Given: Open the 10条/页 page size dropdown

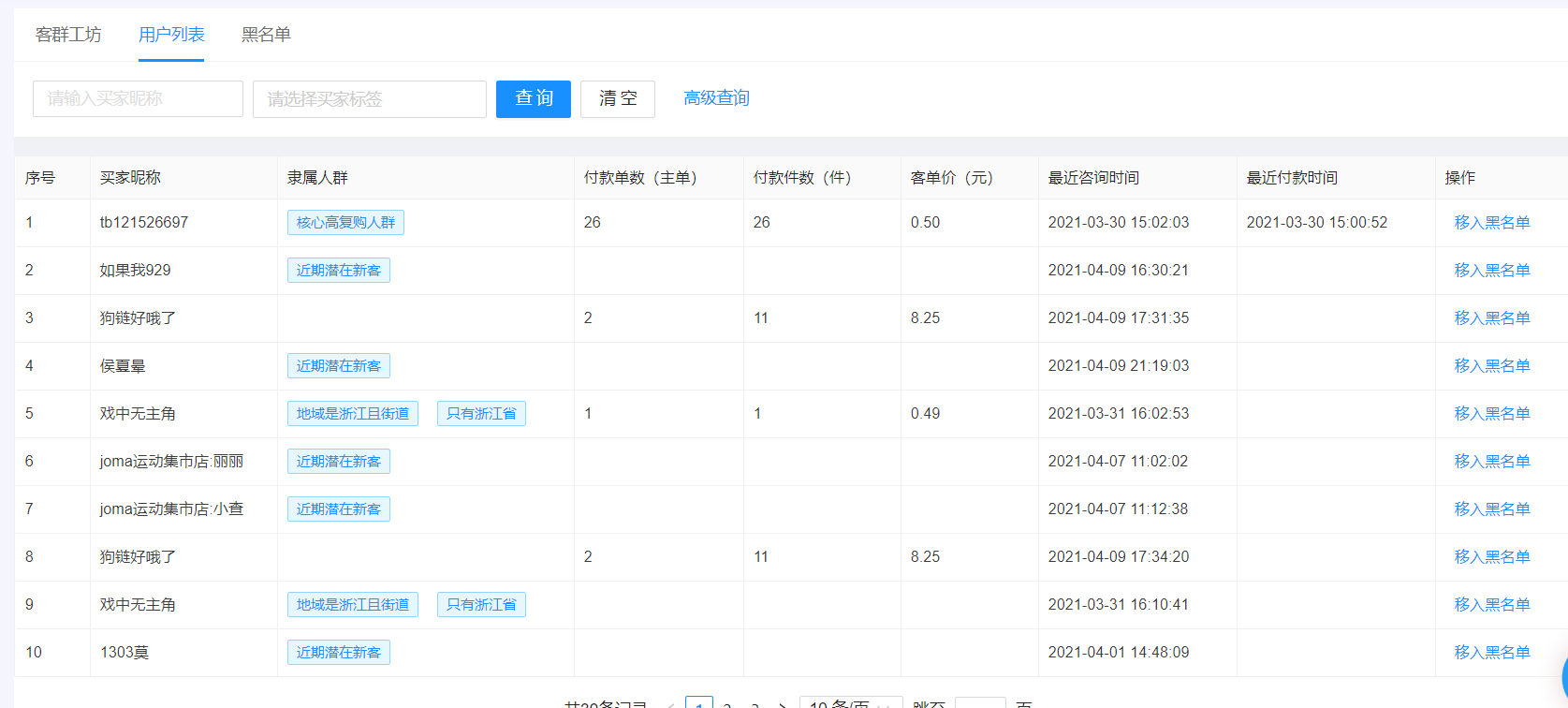Looking at the screenshot, I should [851, 702].
